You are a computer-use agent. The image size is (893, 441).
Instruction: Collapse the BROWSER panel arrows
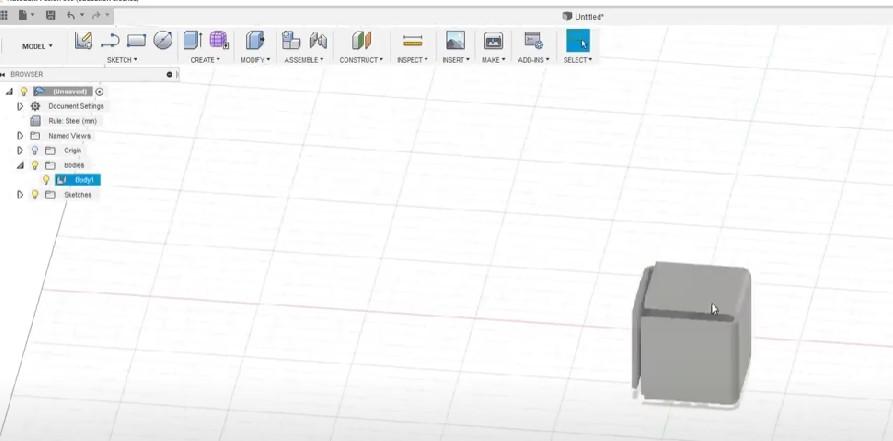pos(3,74)
